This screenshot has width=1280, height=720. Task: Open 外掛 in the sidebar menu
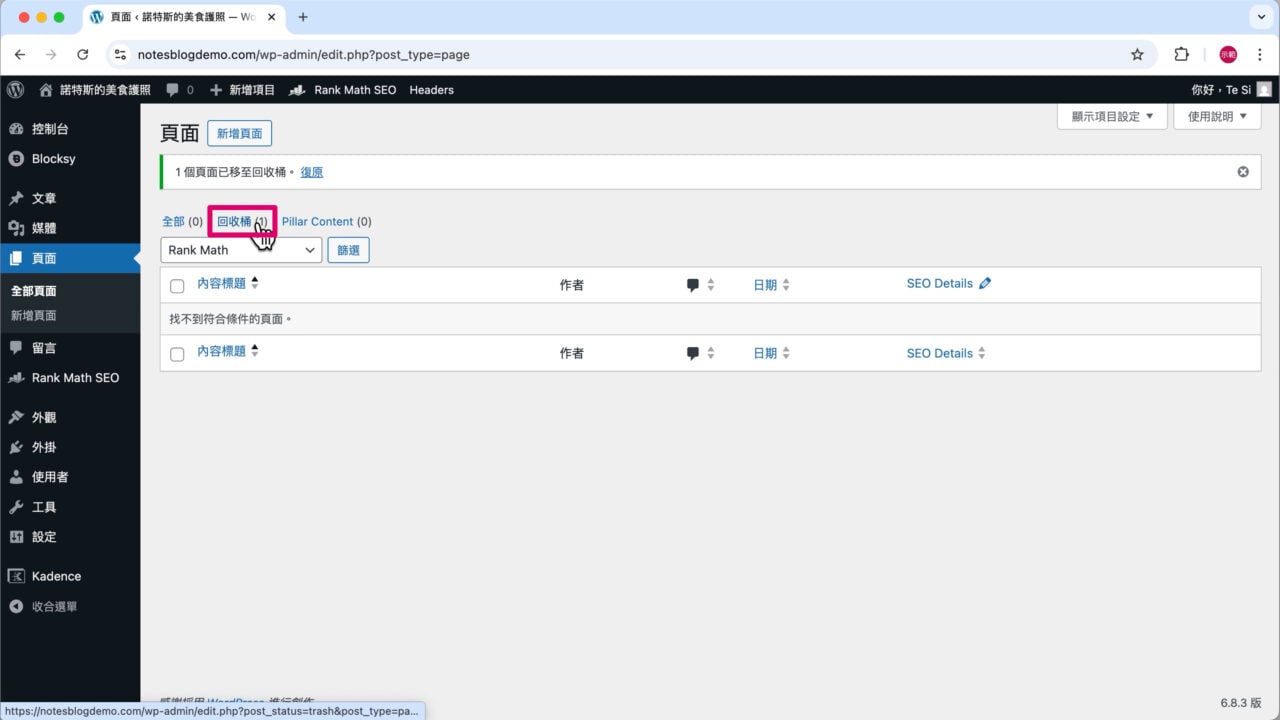pos(44,447)
